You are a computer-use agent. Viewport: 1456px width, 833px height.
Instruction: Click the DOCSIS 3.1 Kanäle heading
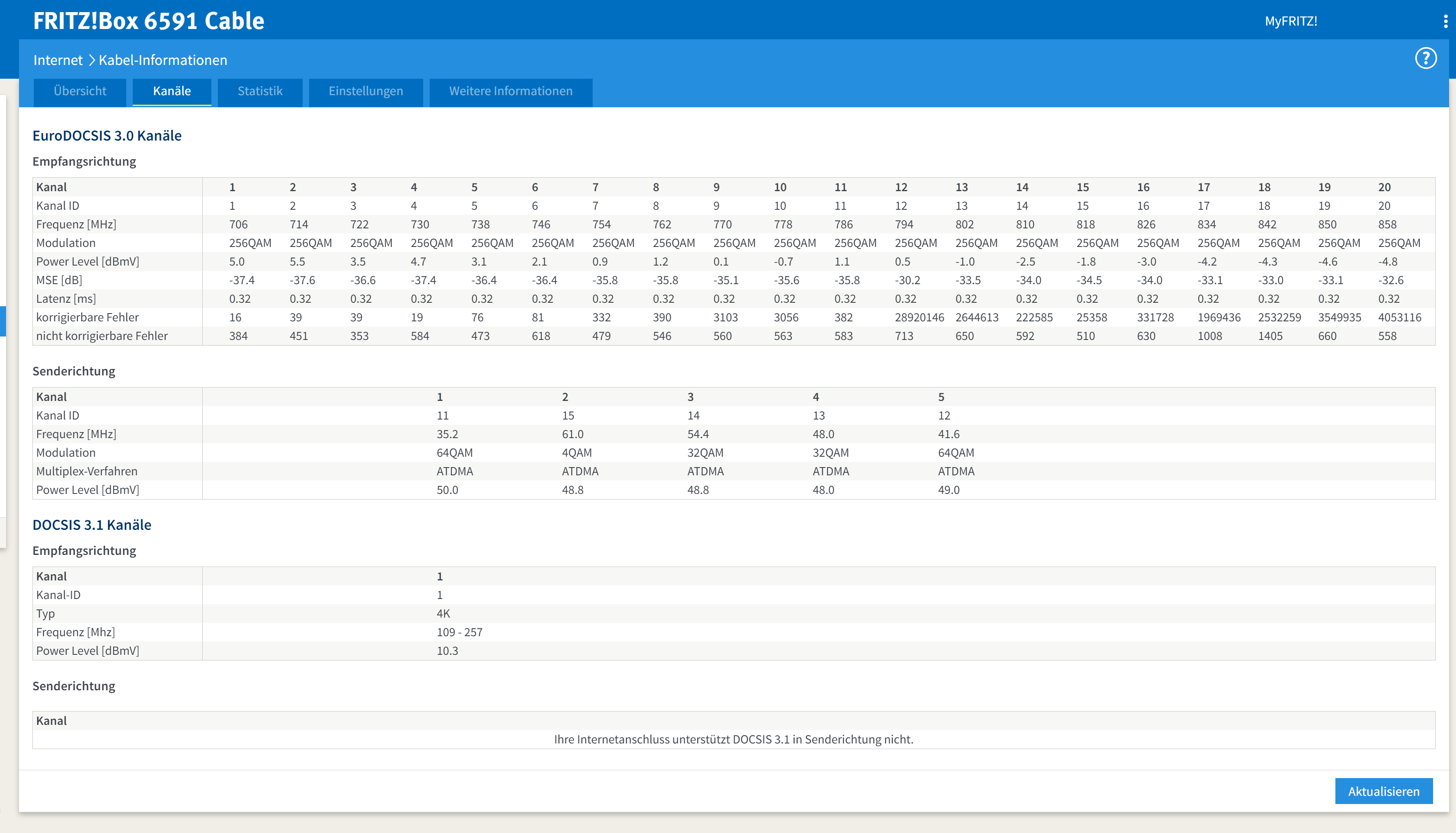[92, 525]
